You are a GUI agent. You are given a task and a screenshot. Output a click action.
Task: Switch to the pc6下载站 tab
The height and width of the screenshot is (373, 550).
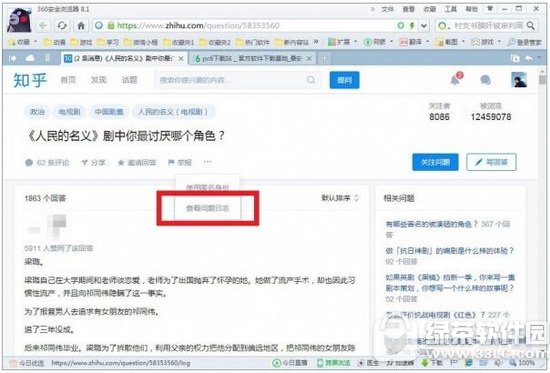(x=251, y=59)
